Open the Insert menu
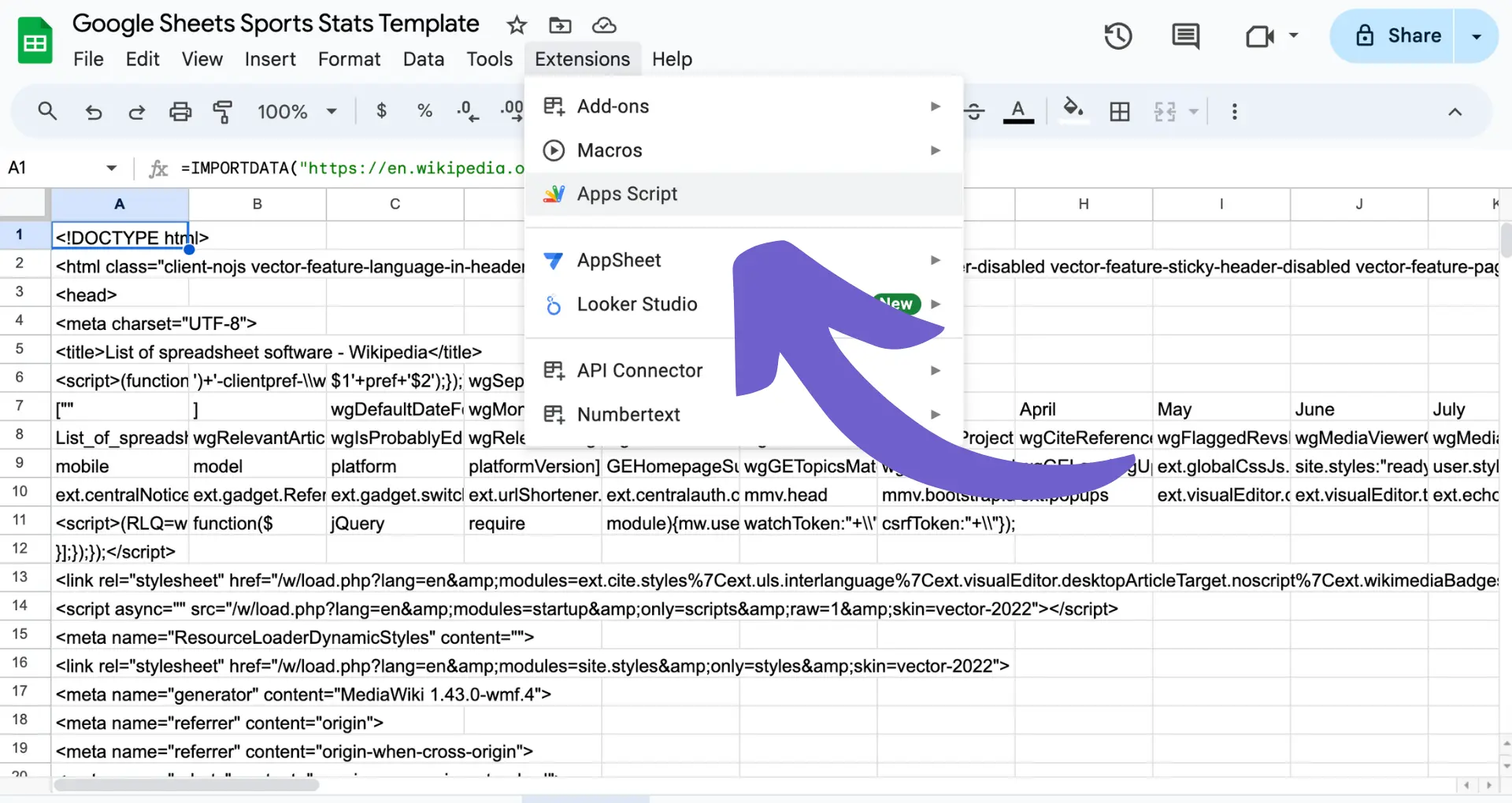Viewport: 1512px width, 803px height. tap(270, 59)
